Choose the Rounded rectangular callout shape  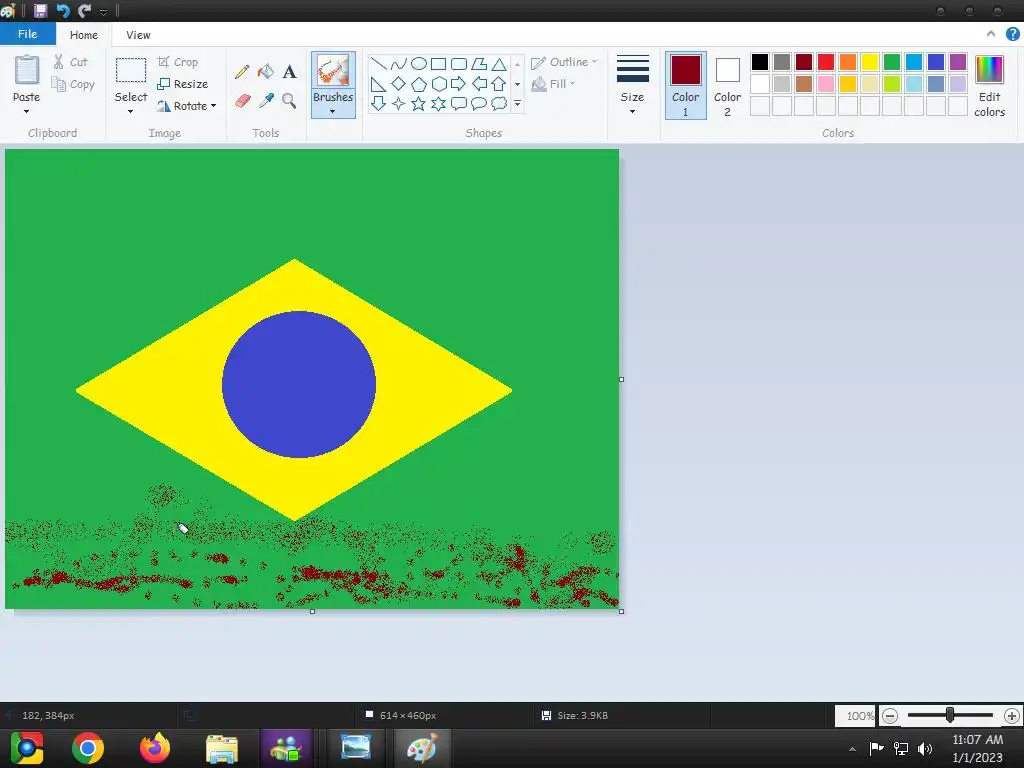click(x=459, y=103)
